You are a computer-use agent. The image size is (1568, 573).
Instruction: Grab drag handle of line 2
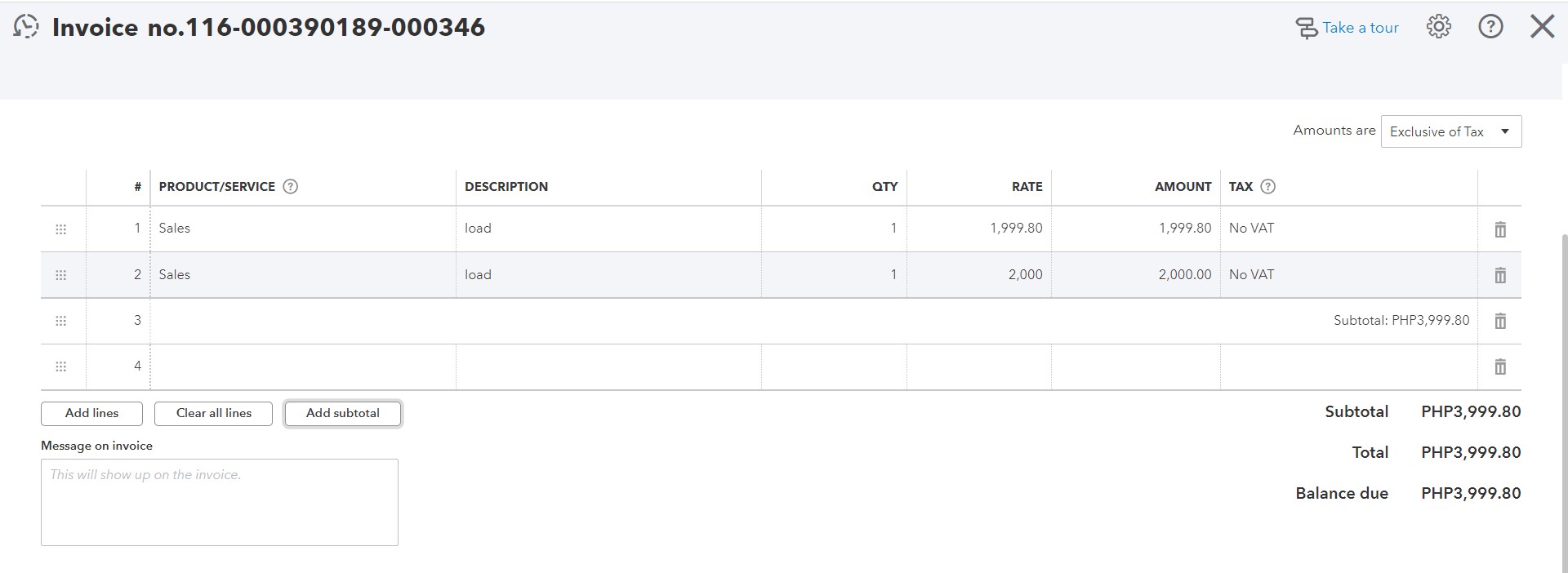[60, 275]
